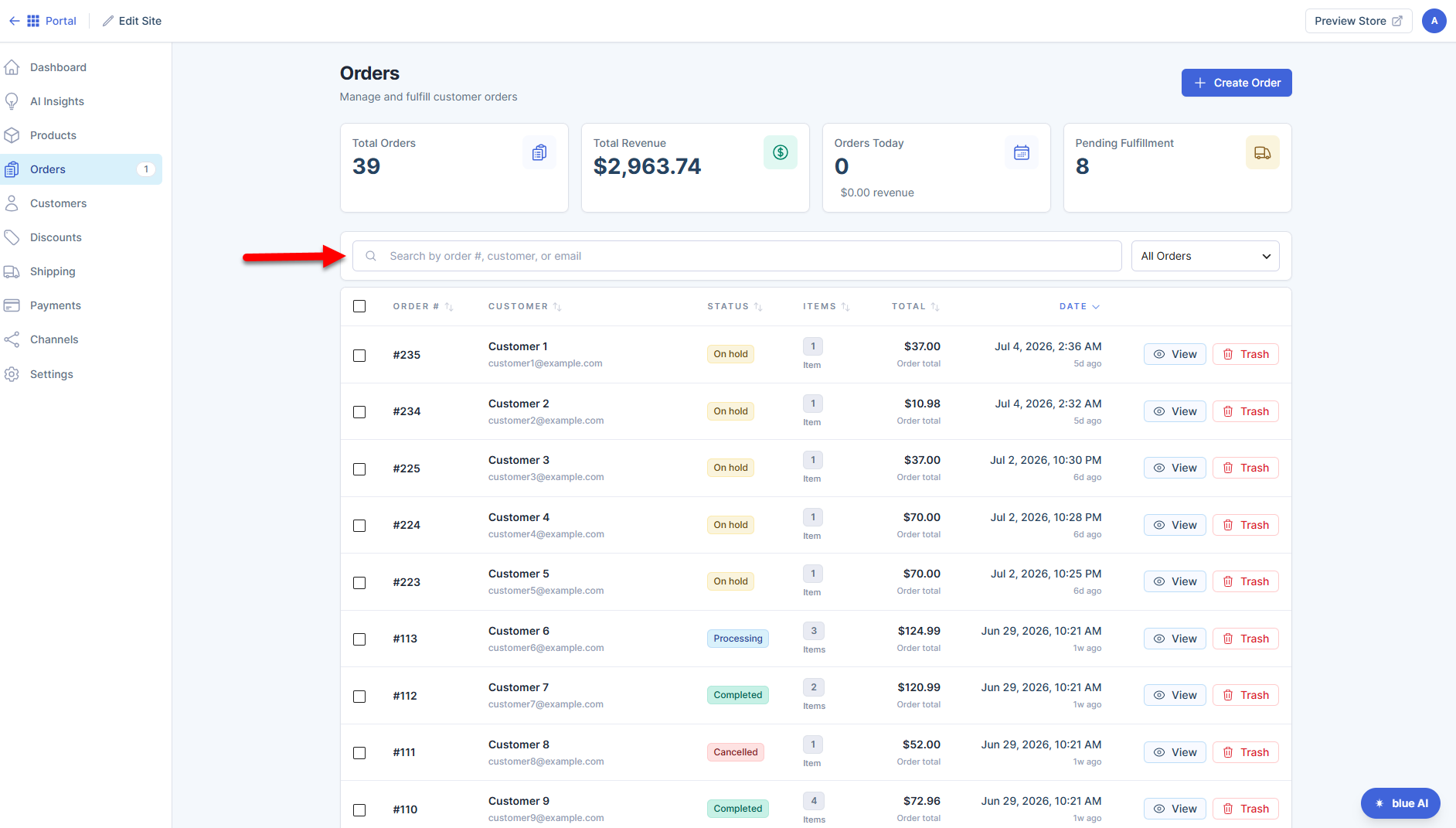Image resolution: width=1456 pixels, height=828 pixels.
Task: Open the blue AI assistant button
Action: (1400, 803)
